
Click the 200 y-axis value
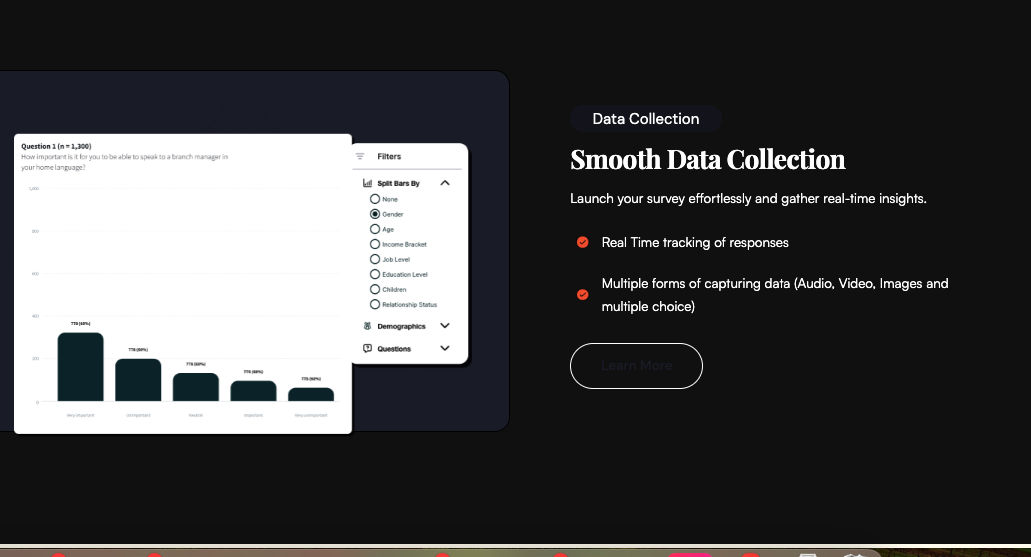pyautogui.click(x=36, y=358)
